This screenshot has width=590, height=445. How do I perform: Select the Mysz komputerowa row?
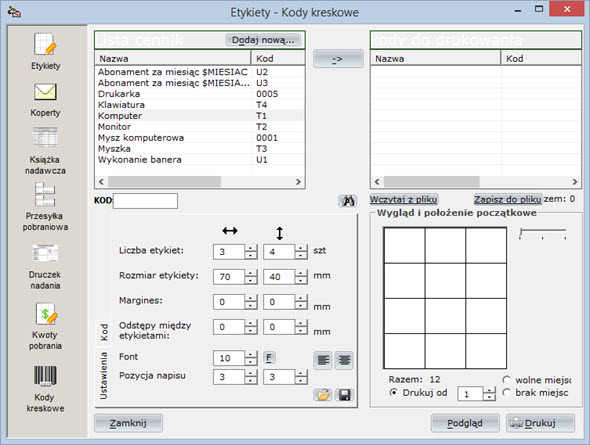pyautogui.click(x=199, y=138)
